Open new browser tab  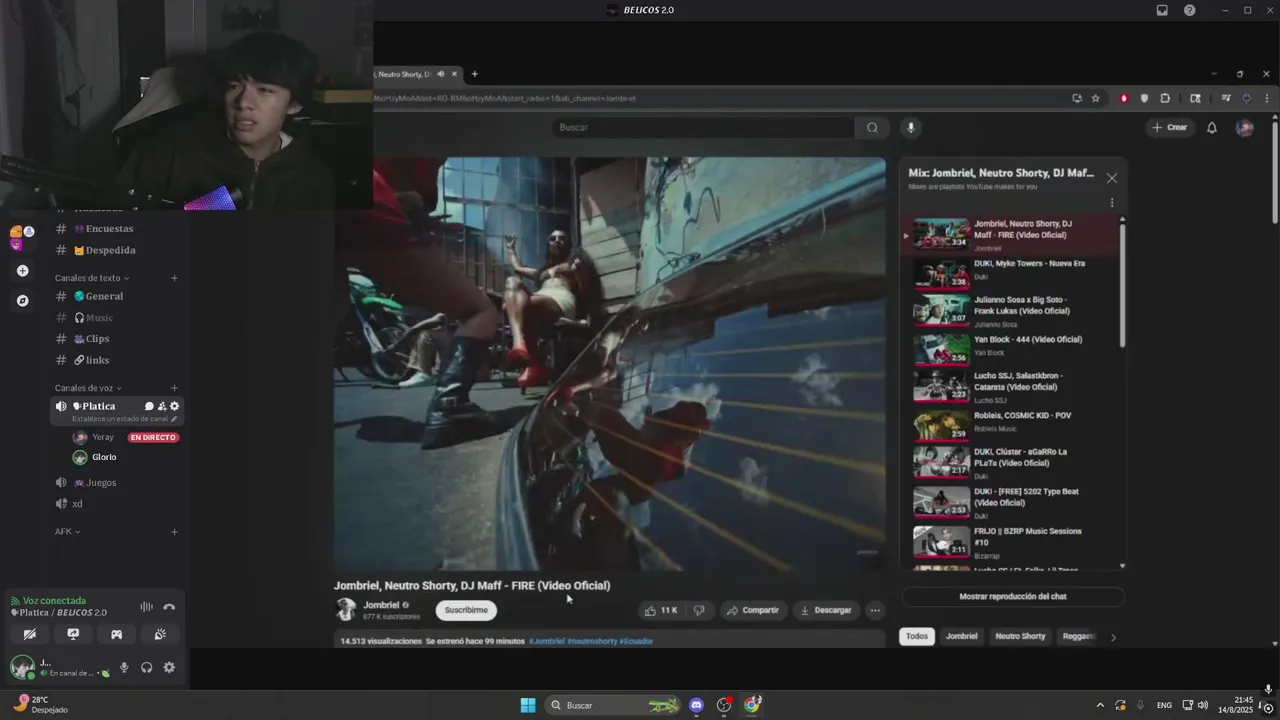[474, 74]
